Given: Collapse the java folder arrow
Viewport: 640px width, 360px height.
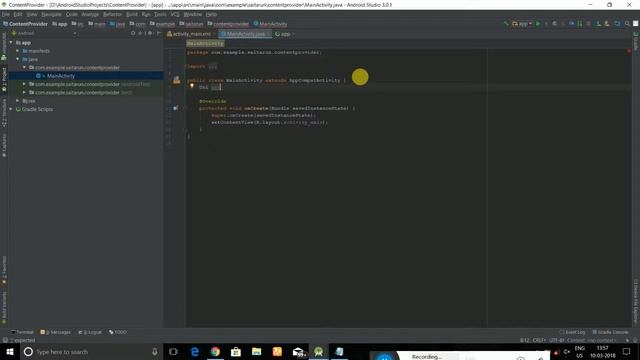Looking at the screenshot, I should tap(18, 59).
